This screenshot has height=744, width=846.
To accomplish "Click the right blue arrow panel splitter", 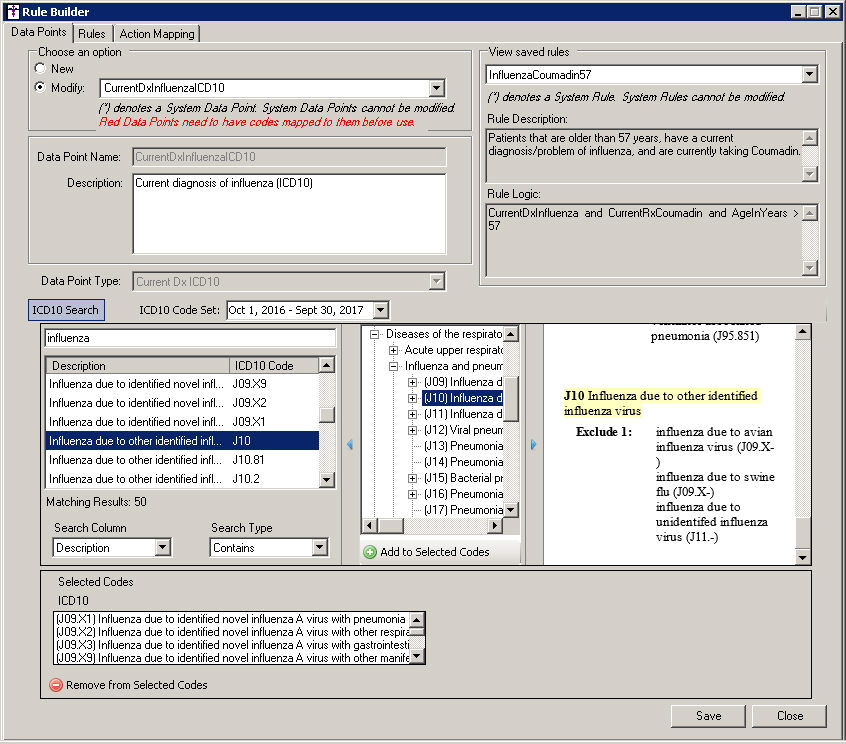I will coord(533,445).
